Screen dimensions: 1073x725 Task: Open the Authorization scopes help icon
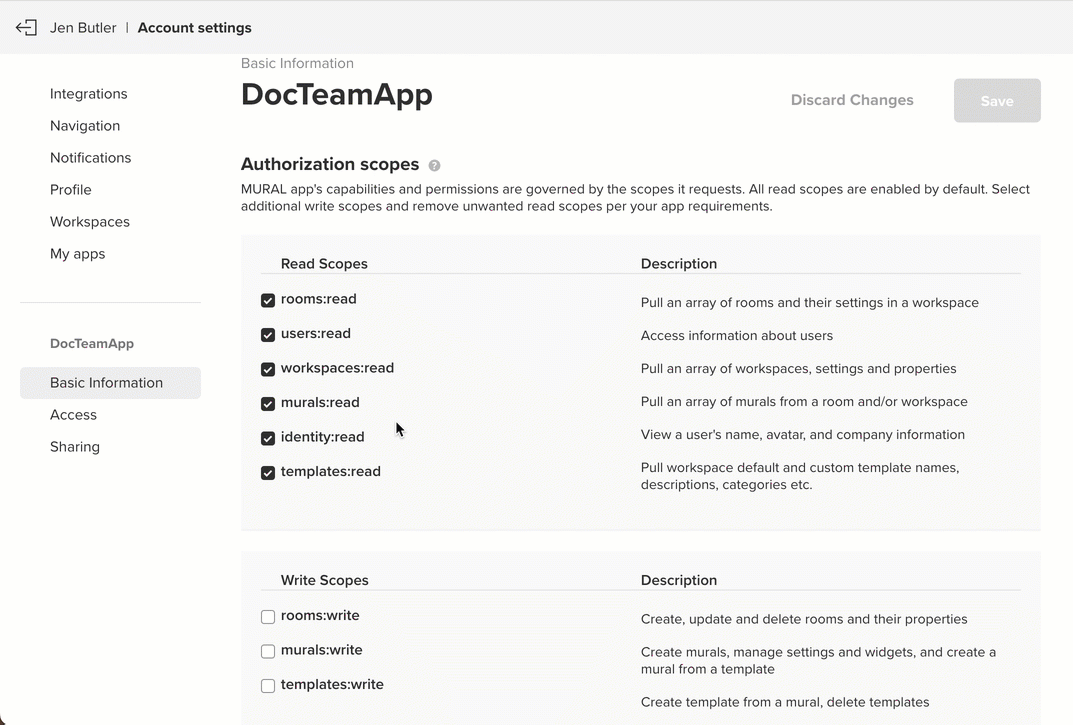pyautogui.click(x=435, y=166)
